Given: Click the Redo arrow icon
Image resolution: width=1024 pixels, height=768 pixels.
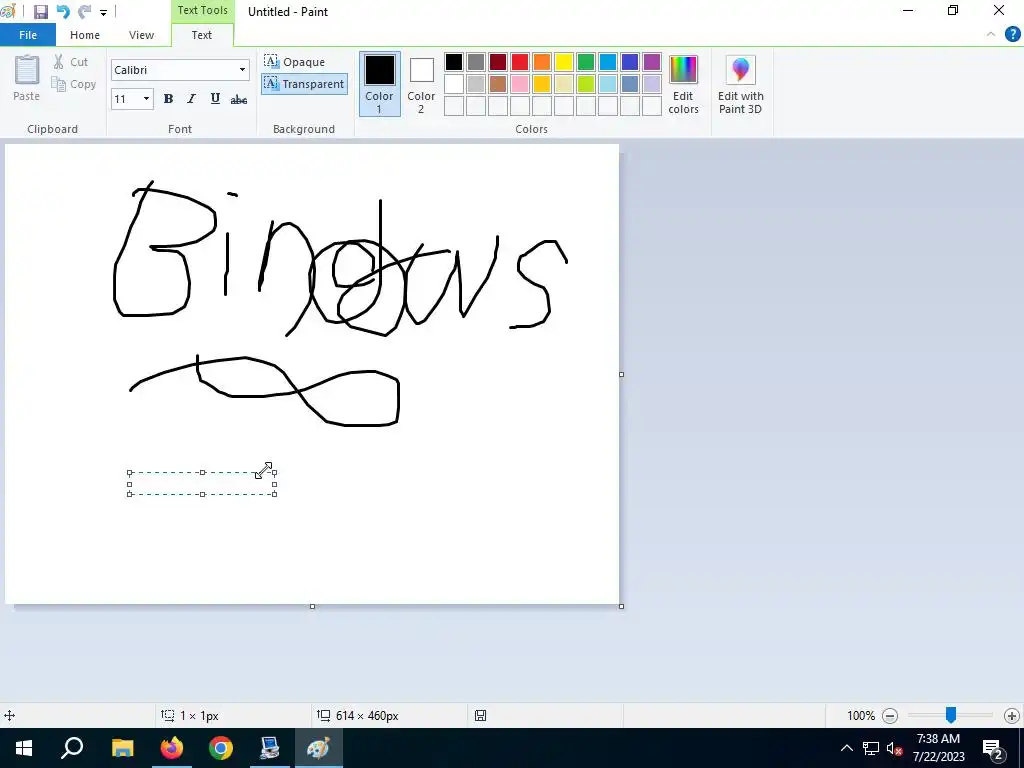Looking at the screenshot, I should (84, 12).
